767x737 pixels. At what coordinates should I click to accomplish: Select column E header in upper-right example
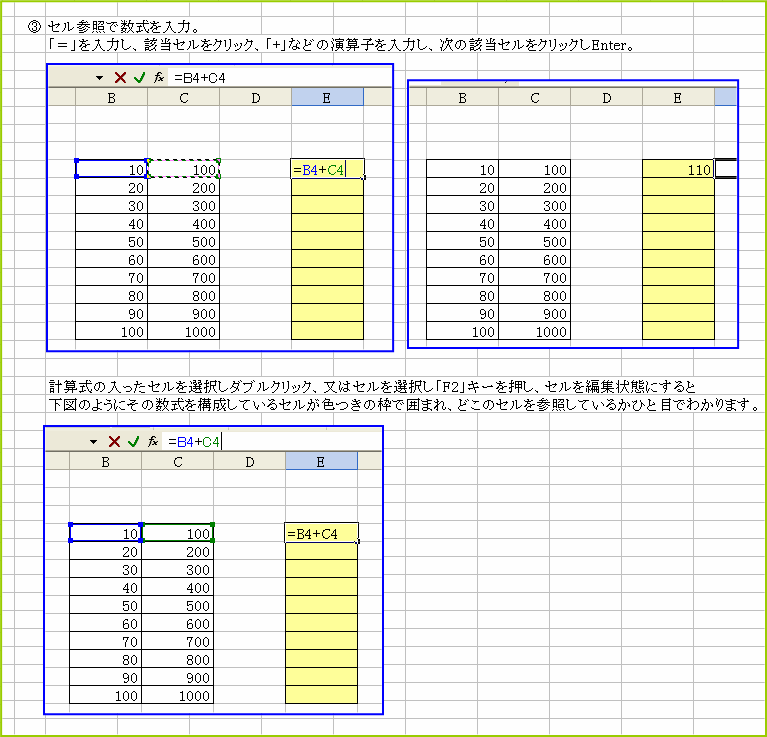pos(678,97)
